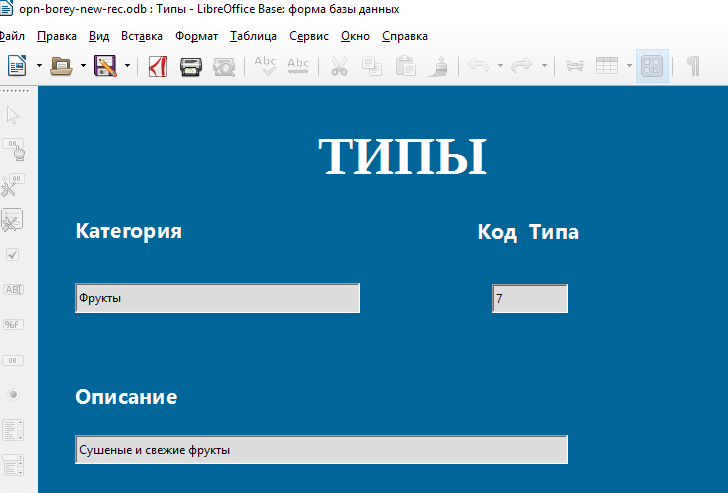This screenshot has height=493, width=728.
Task: Open the Undo history dropdown arrow
Action: click(500, 66)
